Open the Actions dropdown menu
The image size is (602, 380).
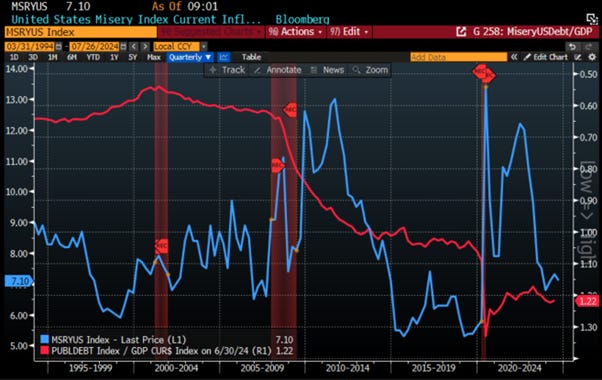(296, 31)
